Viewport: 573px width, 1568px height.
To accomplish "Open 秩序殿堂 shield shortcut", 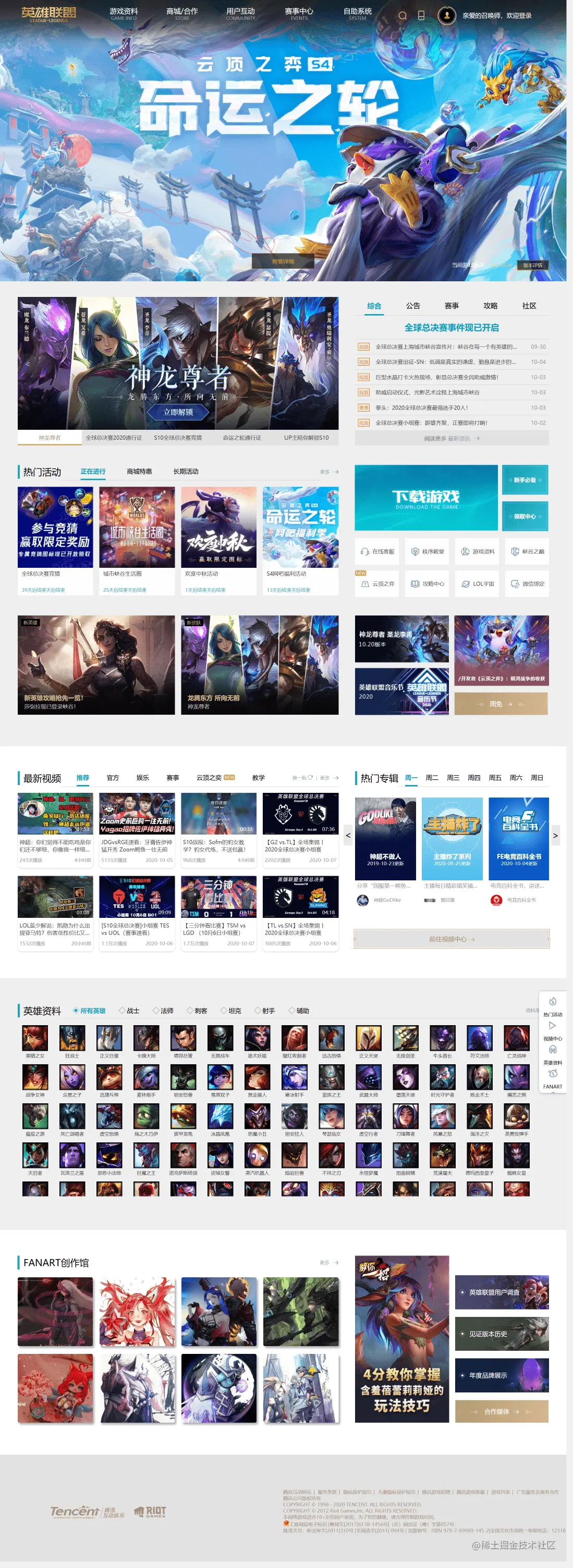I will (428, 552).
